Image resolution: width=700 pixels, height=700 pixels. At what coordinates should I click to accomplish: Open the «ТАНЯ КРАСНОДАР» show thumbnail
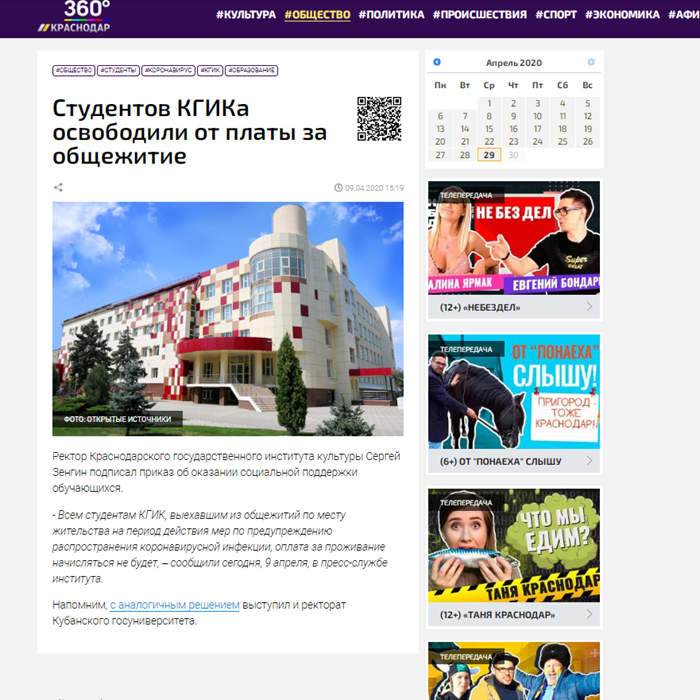[x=514, y=546]
